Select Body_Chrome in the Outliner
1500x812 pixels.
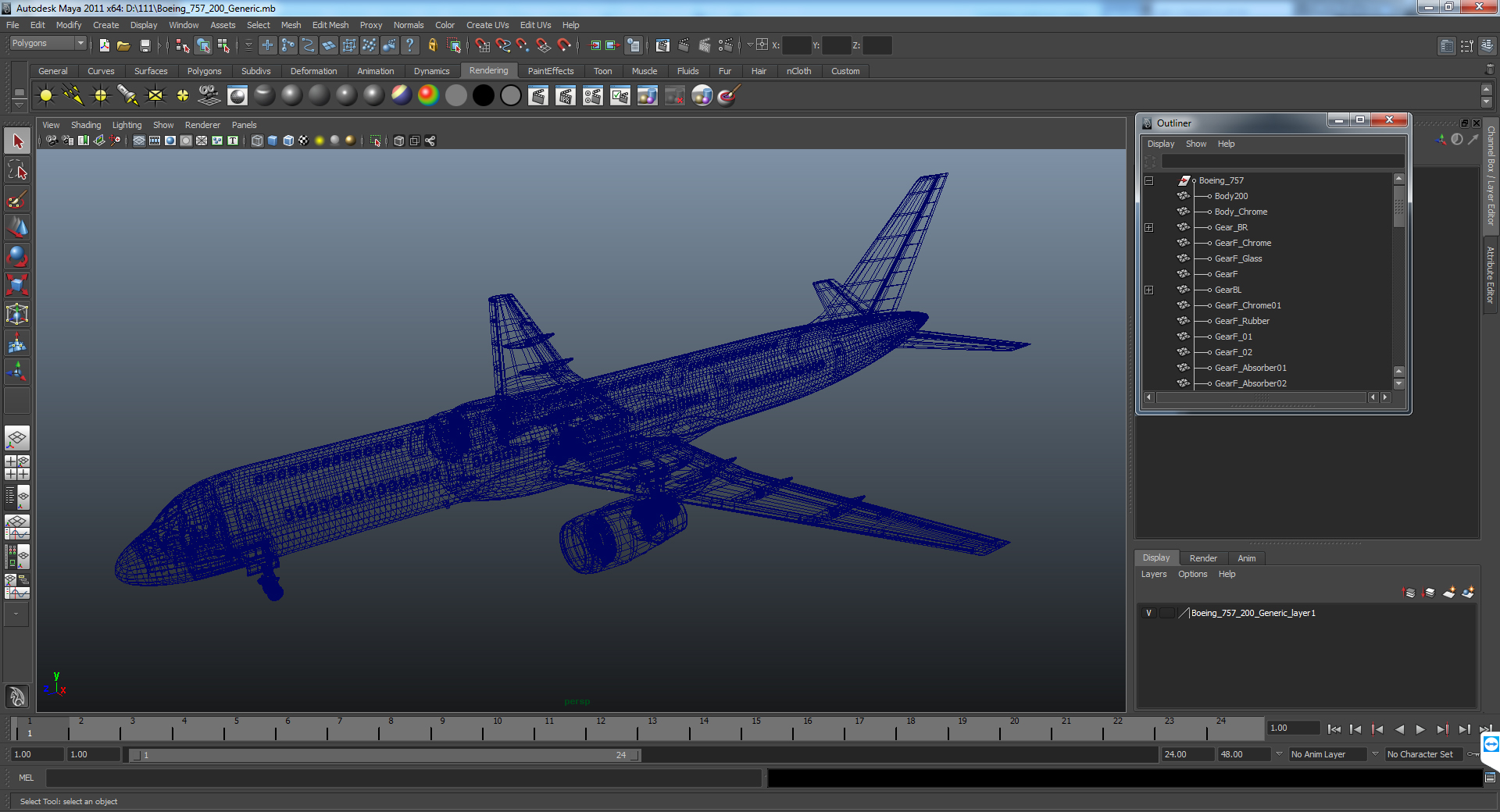1241,212
